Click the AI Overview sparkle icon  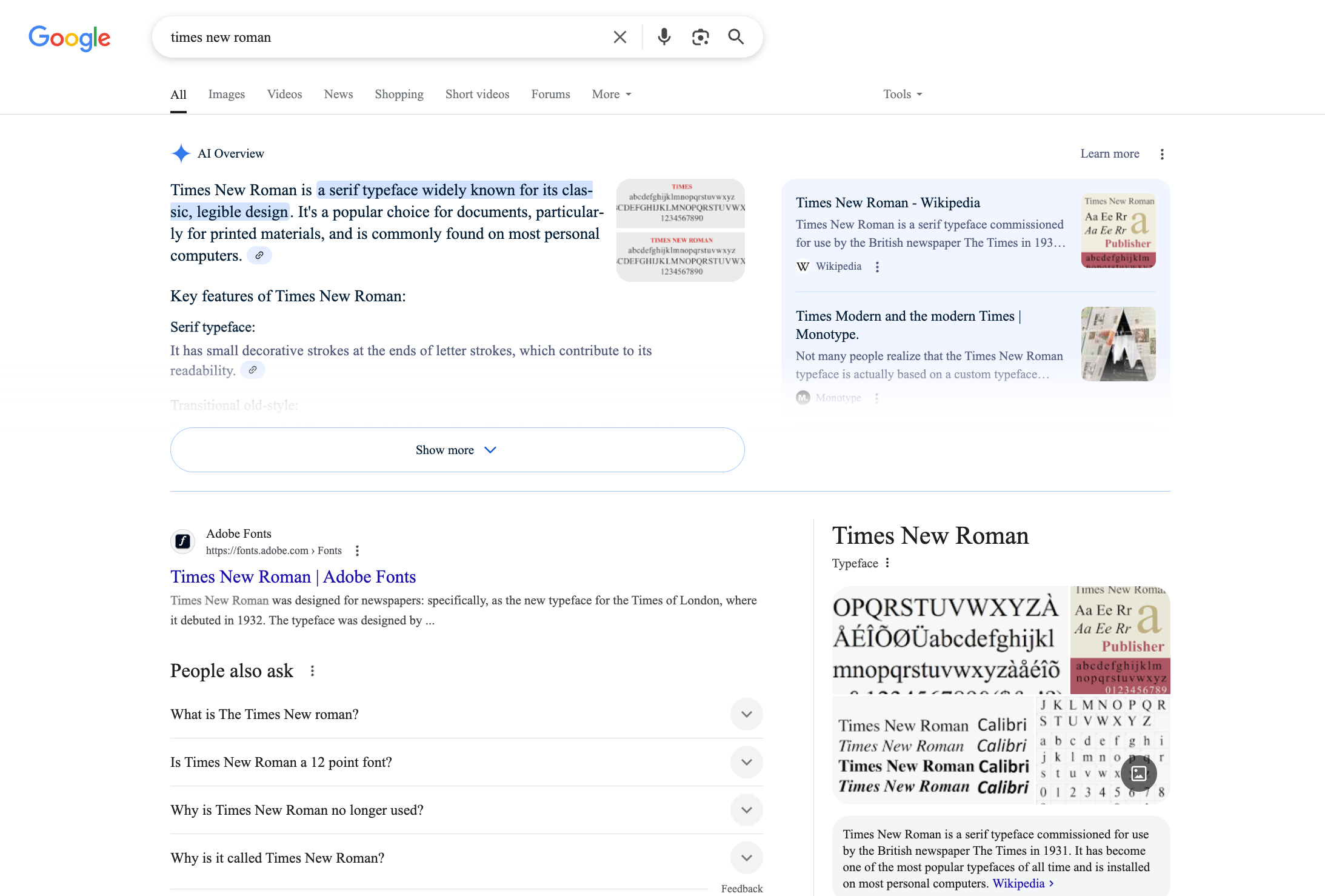tap(181, 153)
